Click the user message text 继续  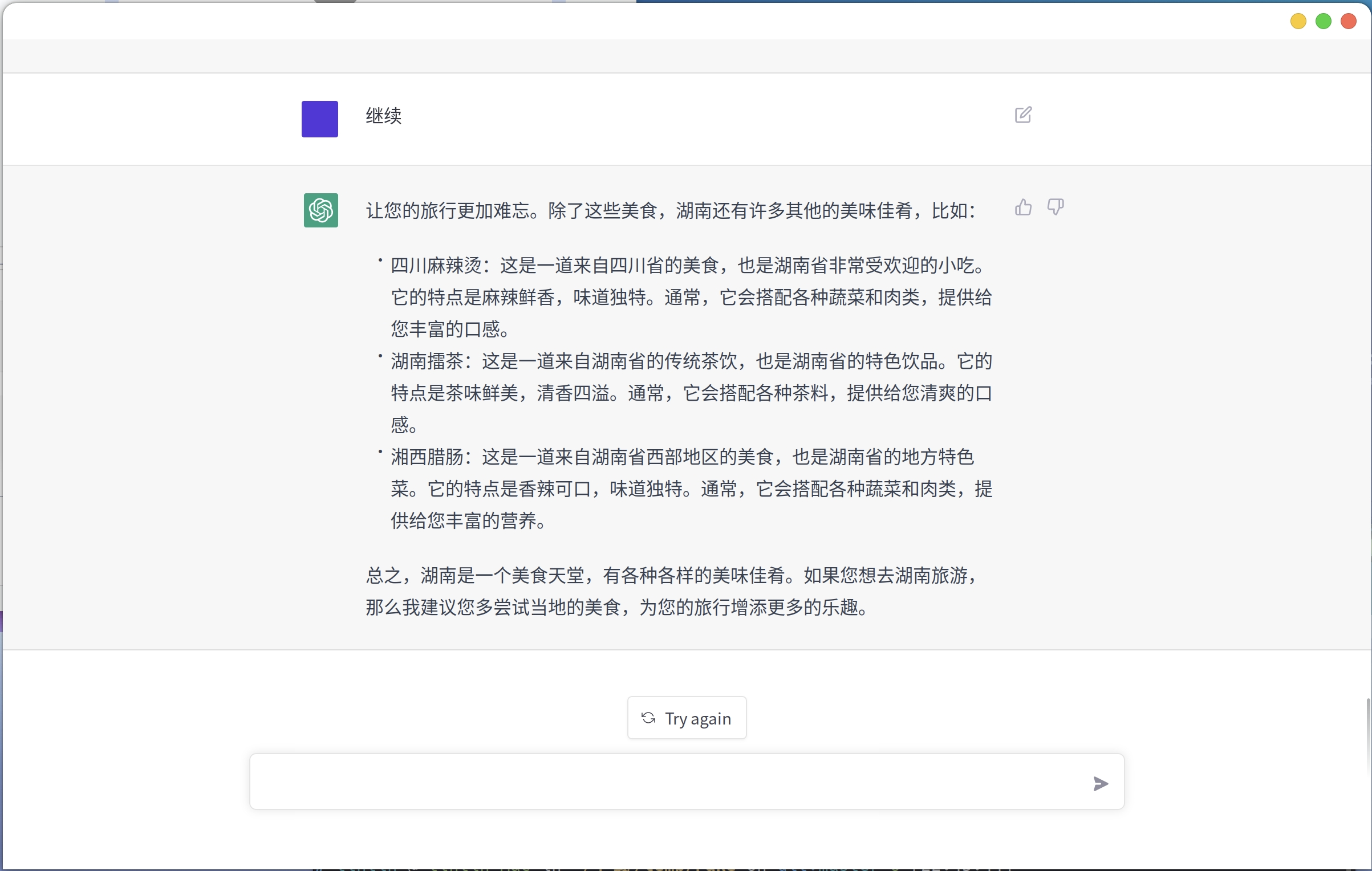point(384,116)
